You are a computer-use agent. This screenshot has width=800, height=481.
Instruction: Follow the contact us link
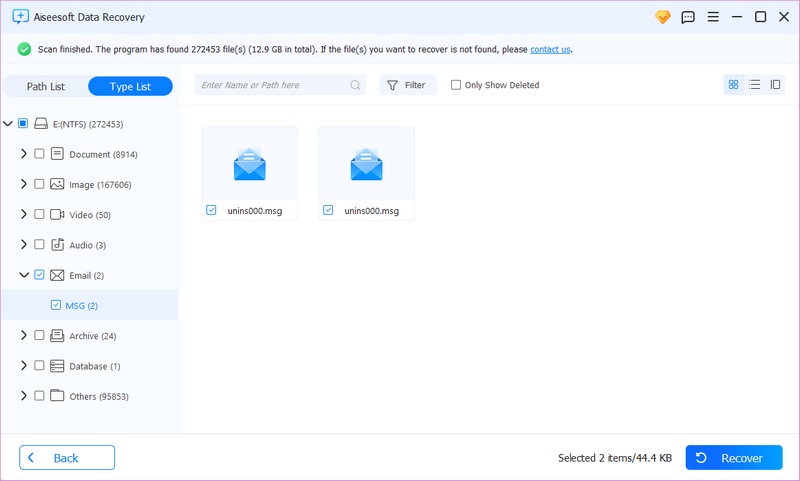pyautogui.click(x=550, y=49)
